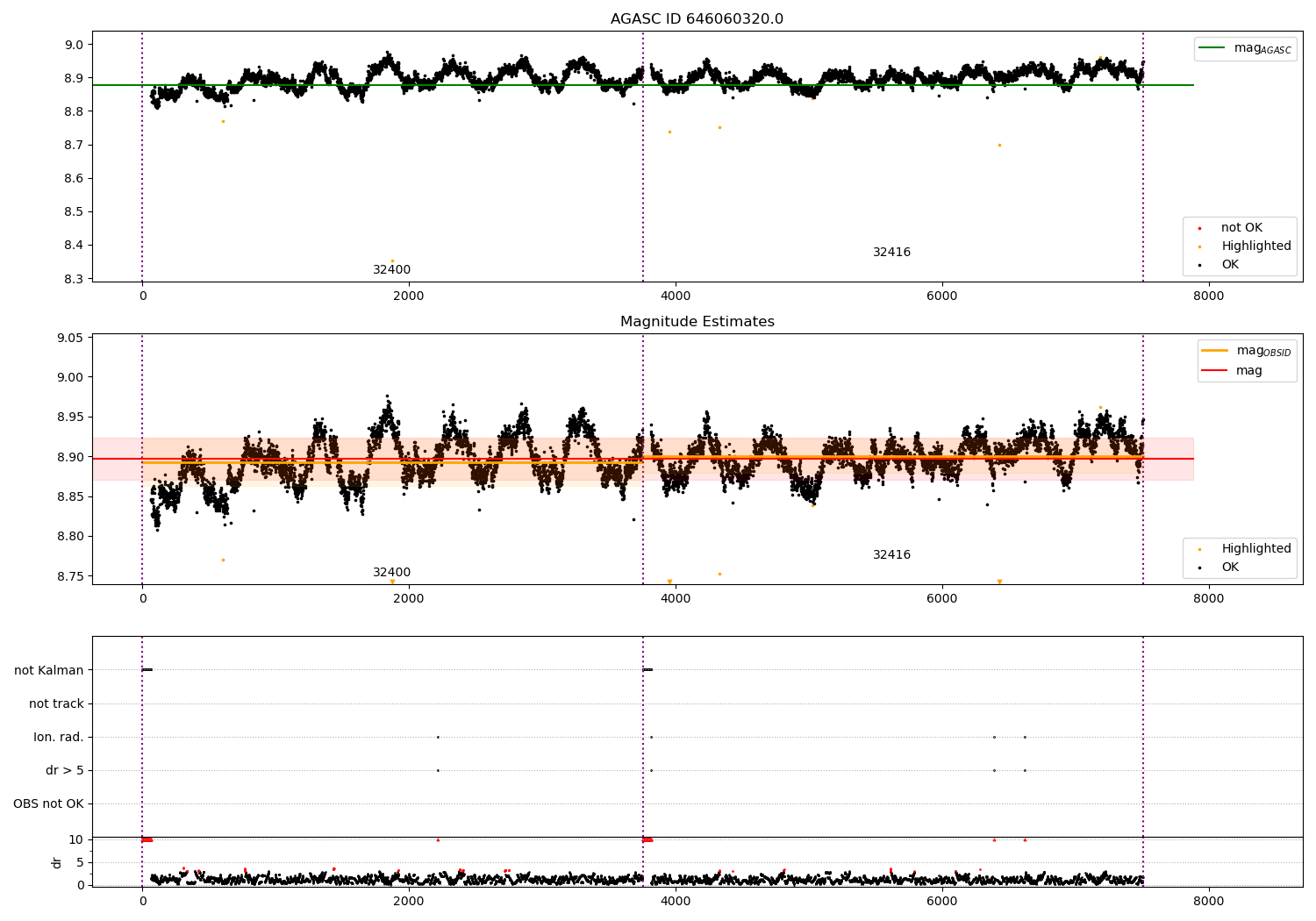Viewport: 1316px width, 921px height.
Task: Click the 'Ion. rad.' axis label
Action: click(x=59, y=737)
